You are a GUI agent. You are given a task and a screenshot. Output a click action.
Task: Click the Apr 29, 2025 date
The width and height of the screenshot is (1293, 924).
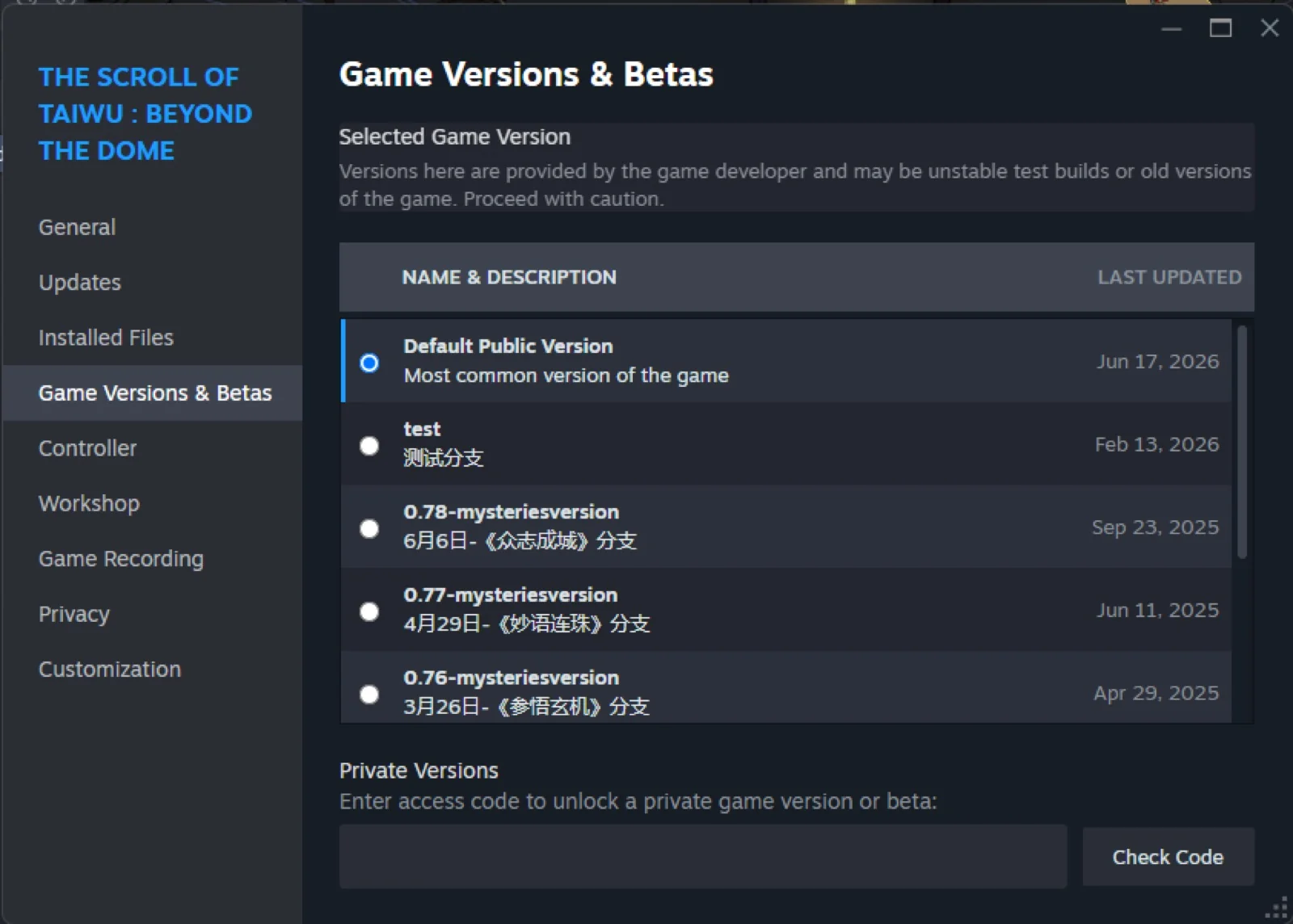pos(1156,693)
